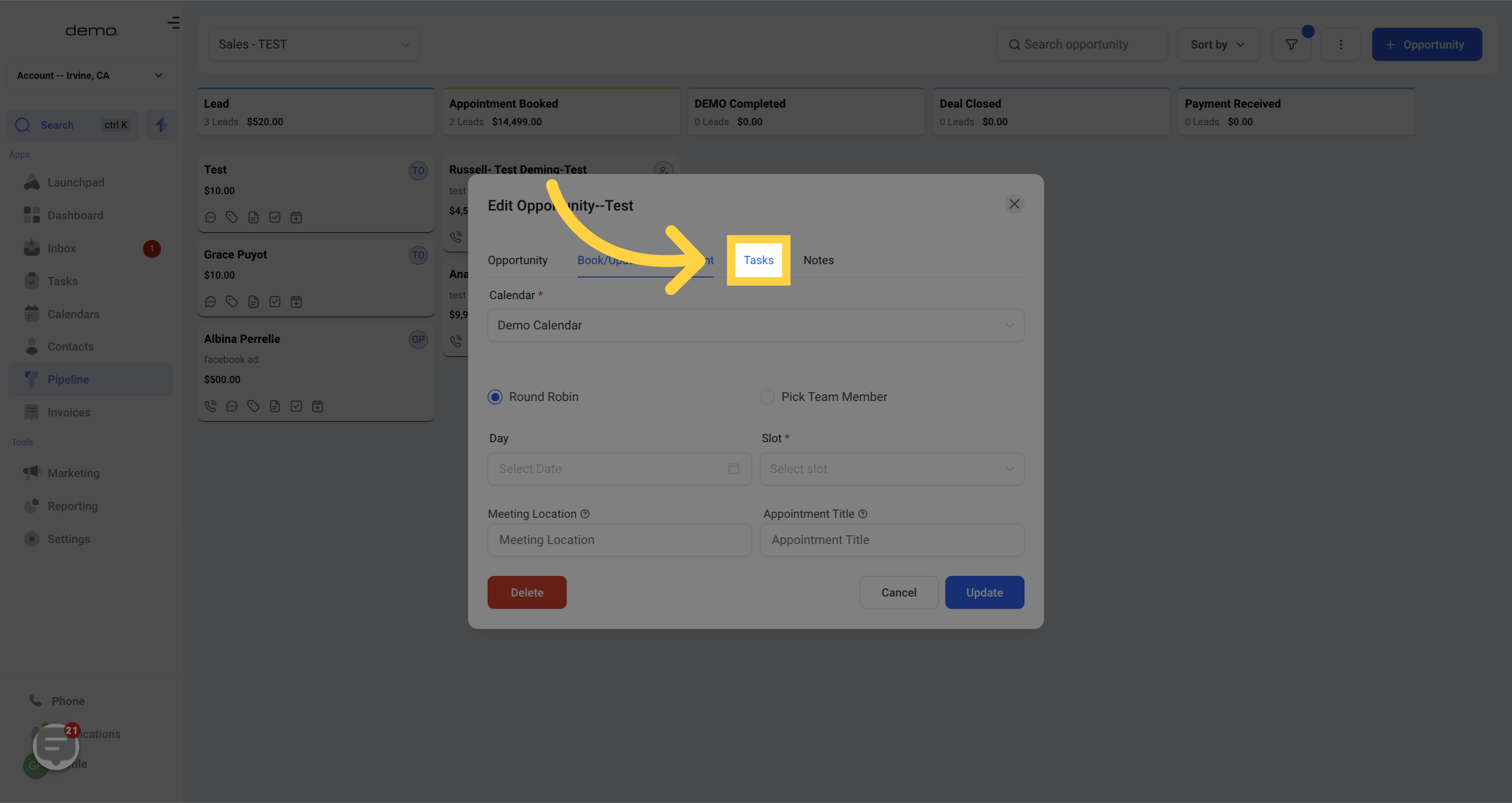The width and height of the screenshot is (1512, 803).
Task: Click the task checkbox icon on Test card
Action: (275, 218)
